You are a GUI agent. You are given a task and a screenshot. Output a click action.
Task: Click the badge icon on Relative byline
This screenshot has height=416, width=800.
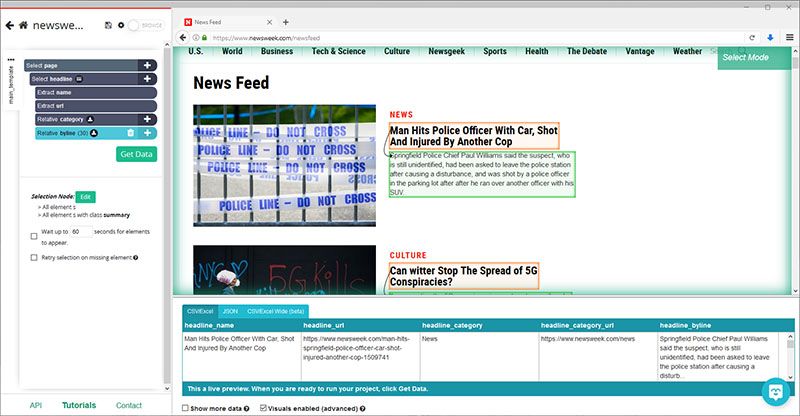(x=94, y=133)
